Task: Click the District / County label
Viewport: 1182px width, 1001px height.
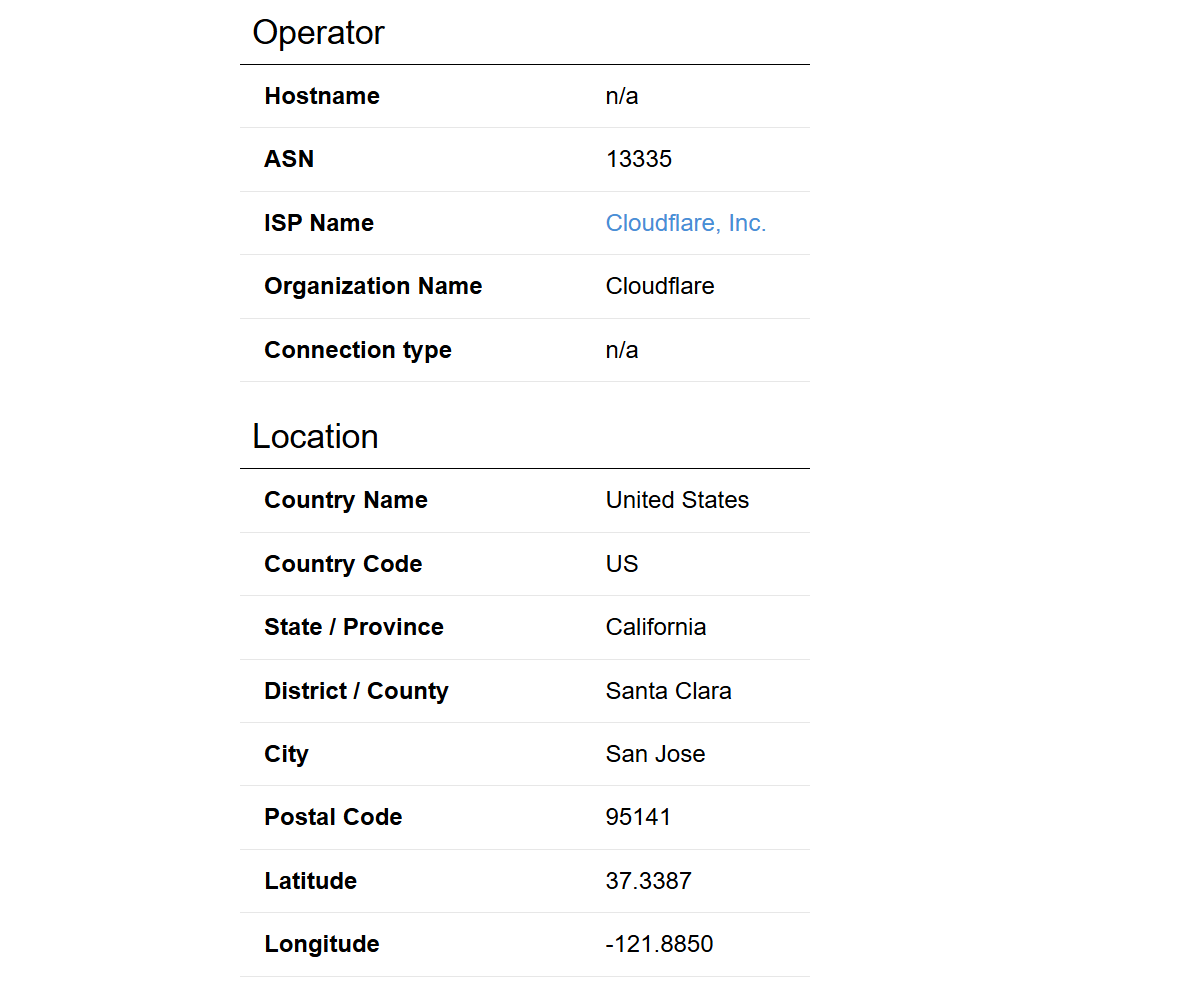Action: tap(357, 691)
